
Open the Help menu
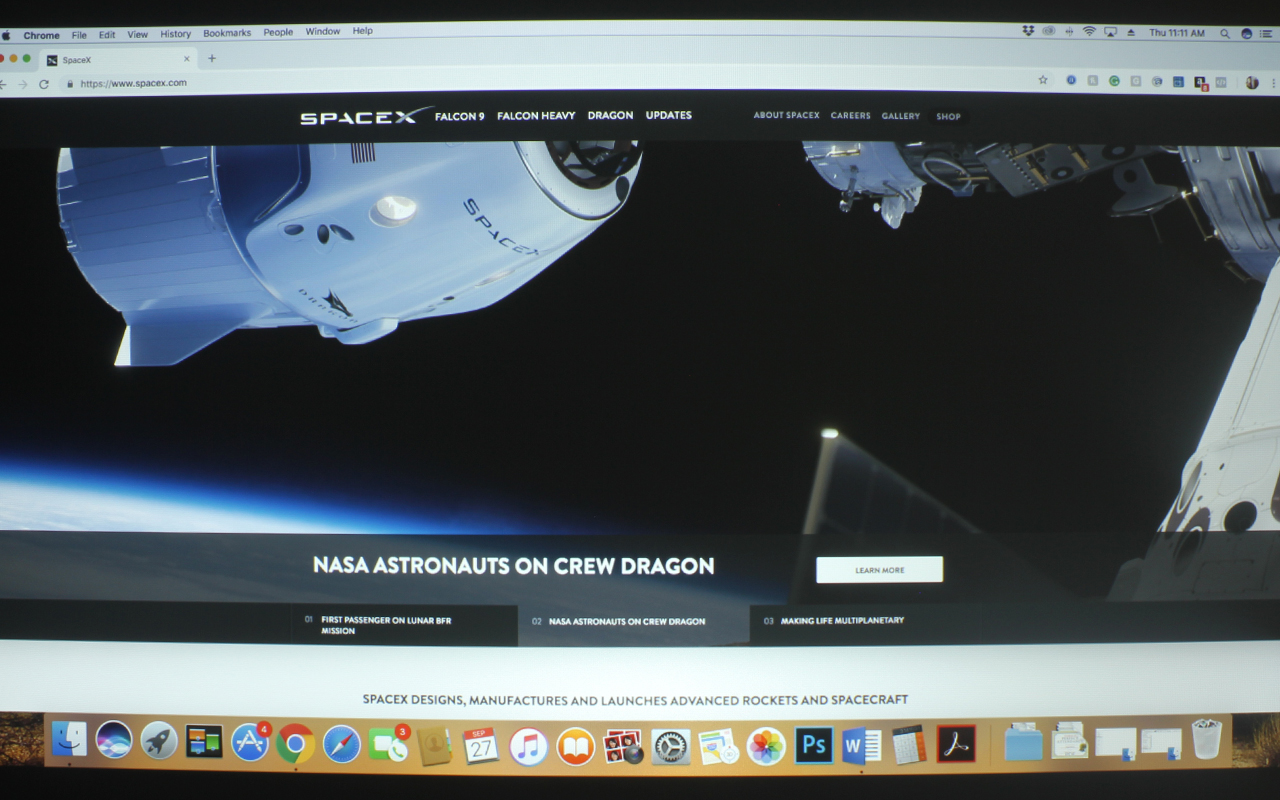pos(362,31)
